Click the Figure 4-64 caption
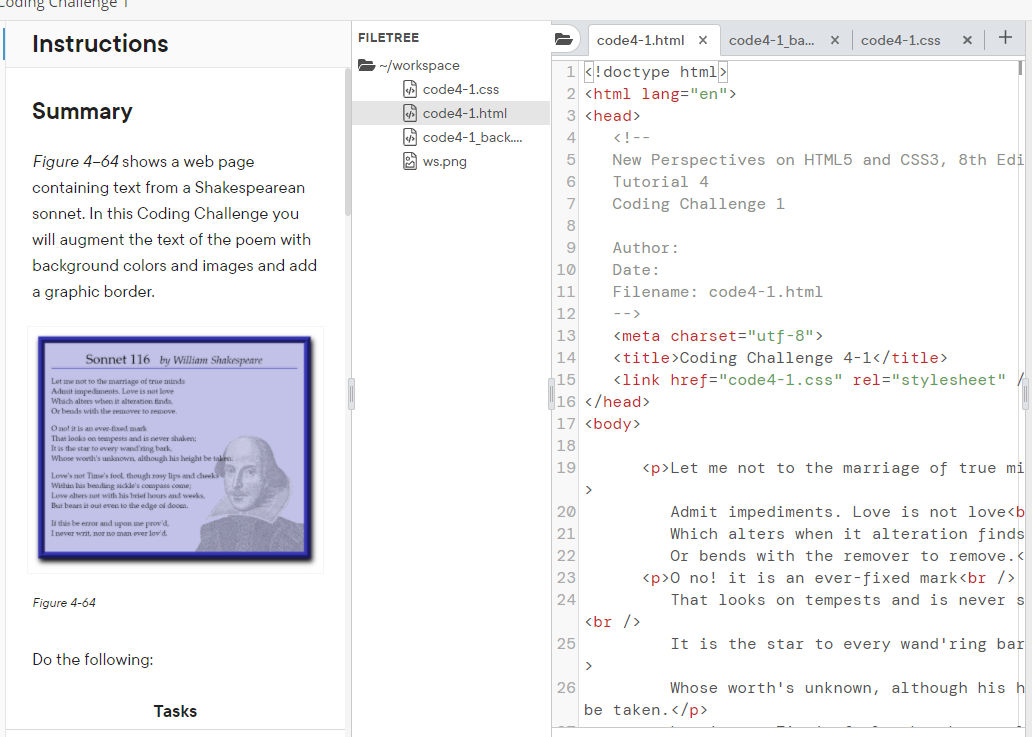 pos(64,602)
